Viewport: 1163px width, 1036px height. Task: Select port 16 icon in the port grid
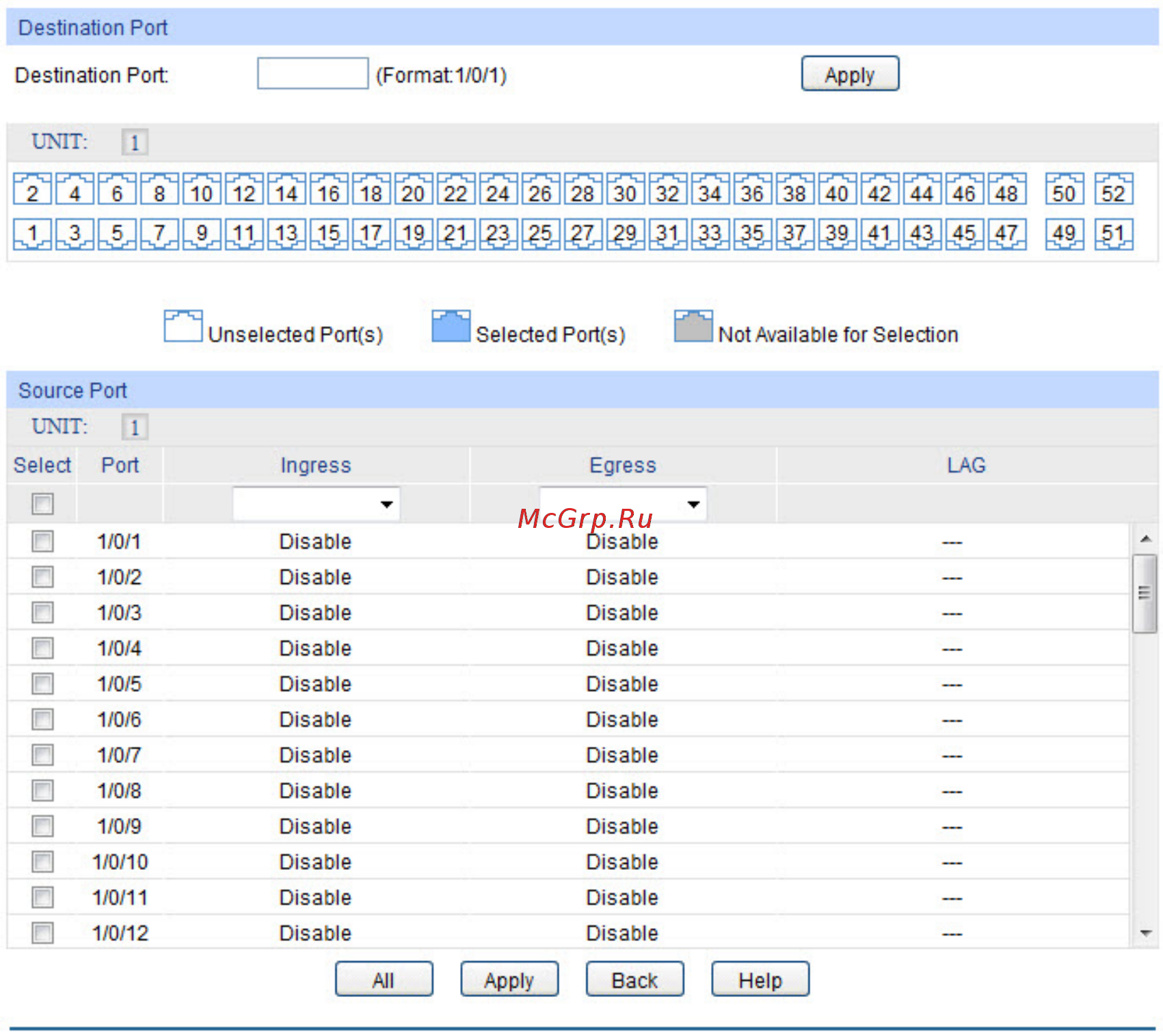pyautogui.click(x=329, y=189)
